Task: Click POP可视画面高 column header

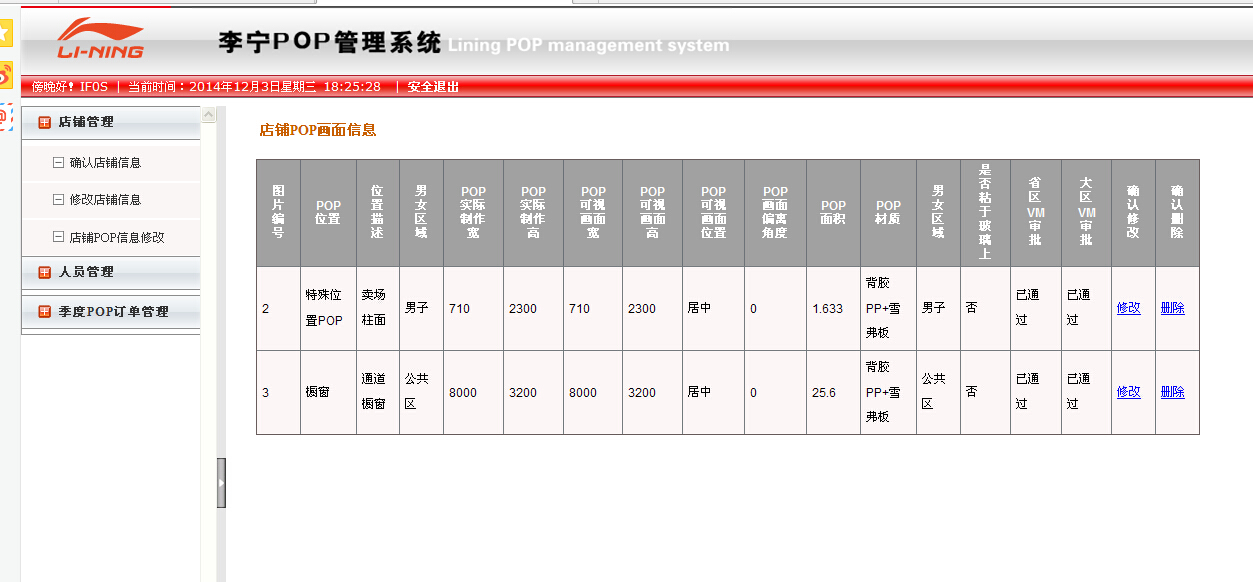Action: (652, 212)
